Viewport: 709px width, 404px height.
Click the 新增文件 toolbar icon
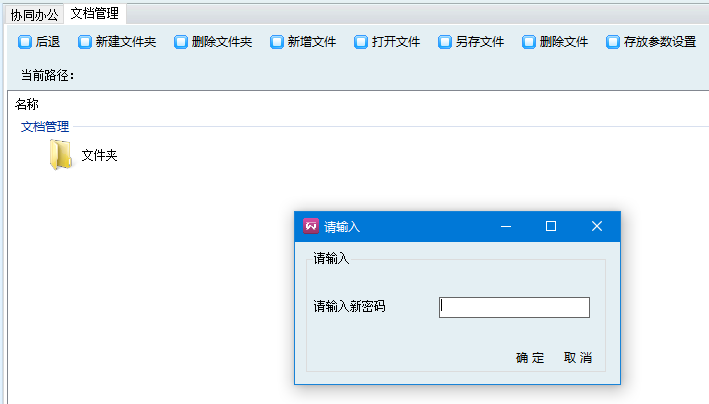click(x=277, y=42)
